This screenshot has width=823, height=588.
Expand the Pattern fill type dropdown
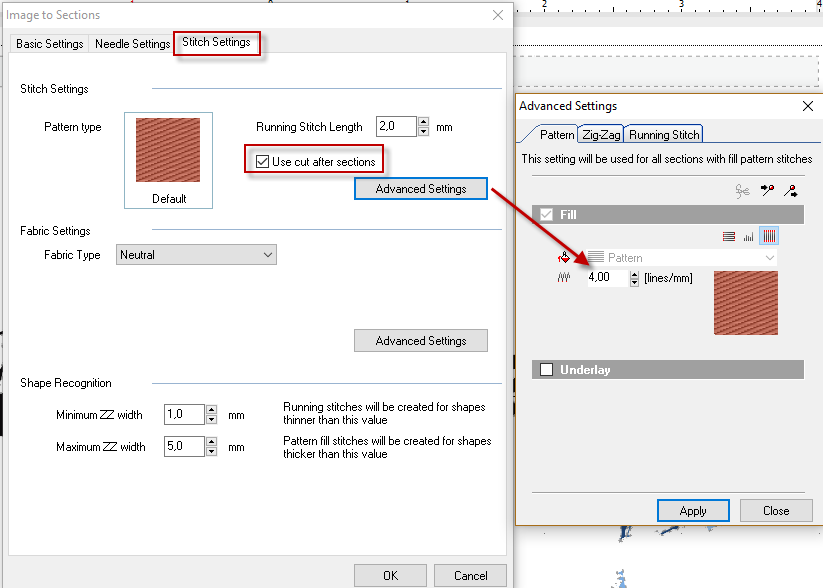coord(682,258)
